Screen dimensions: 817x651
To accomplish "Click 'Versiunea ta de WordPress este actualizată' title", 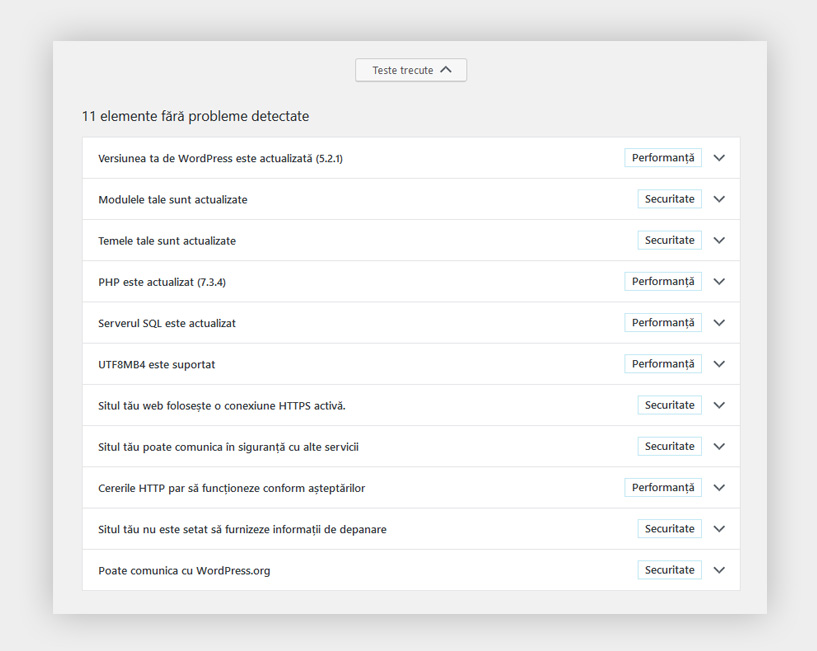I will click(x=220, y=158).
